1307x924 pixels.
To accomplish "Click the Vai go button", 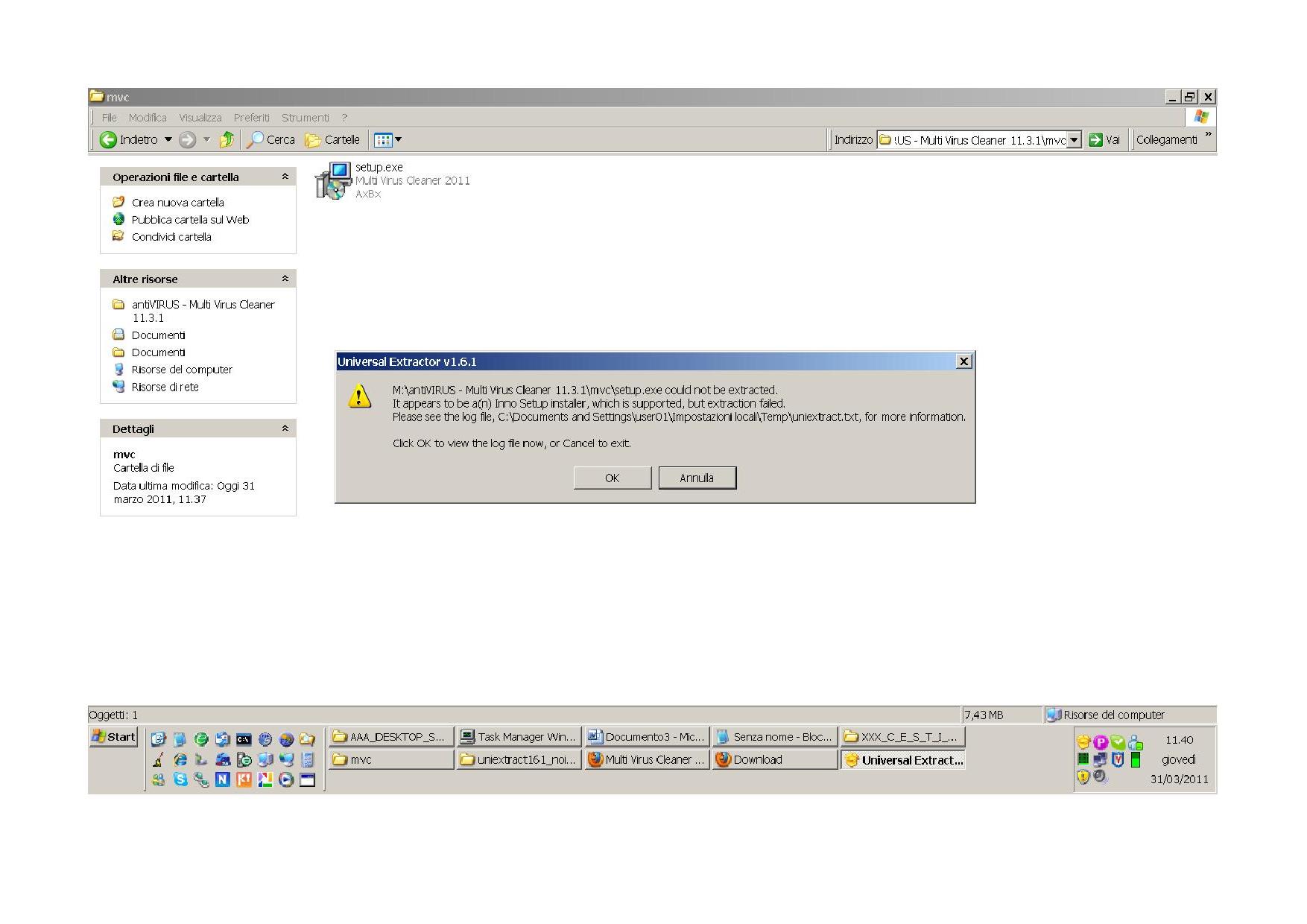I will [1104, 139].
